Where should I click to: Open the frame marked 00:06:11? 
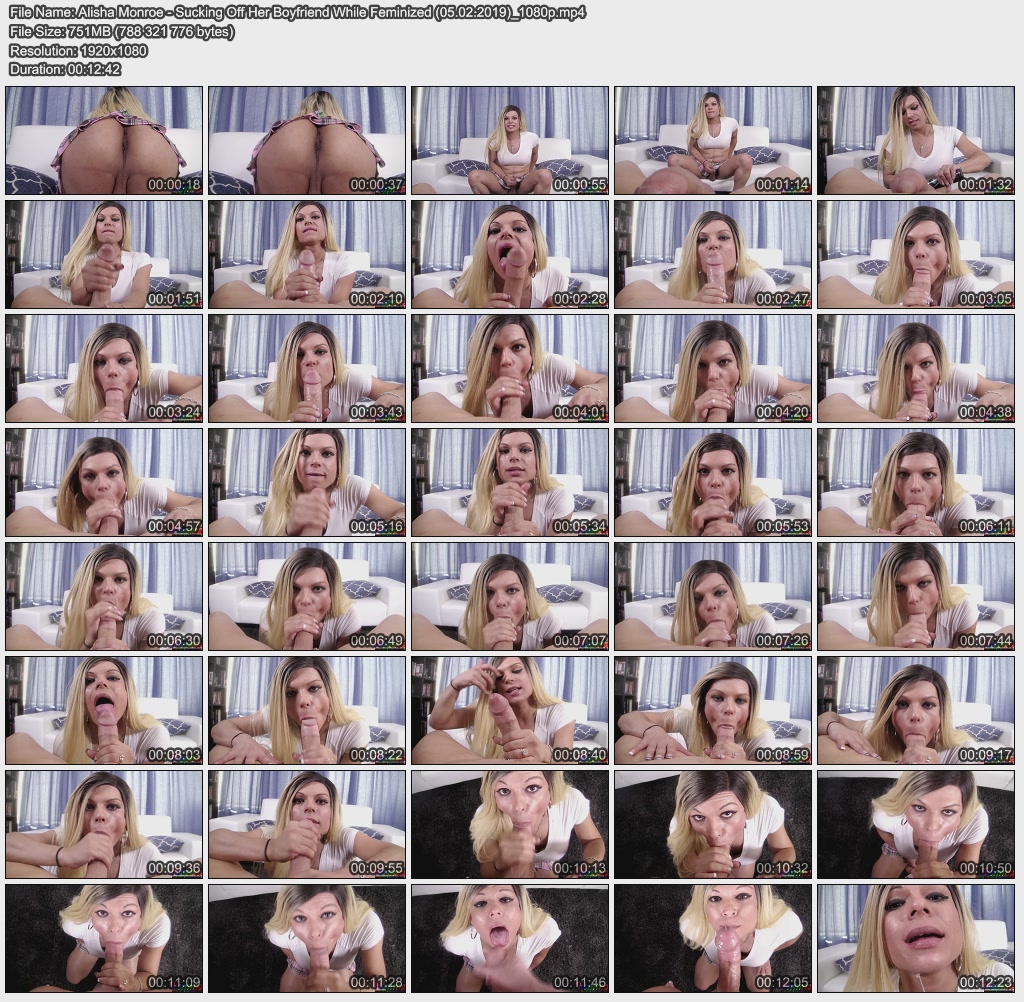click(915, 482)
